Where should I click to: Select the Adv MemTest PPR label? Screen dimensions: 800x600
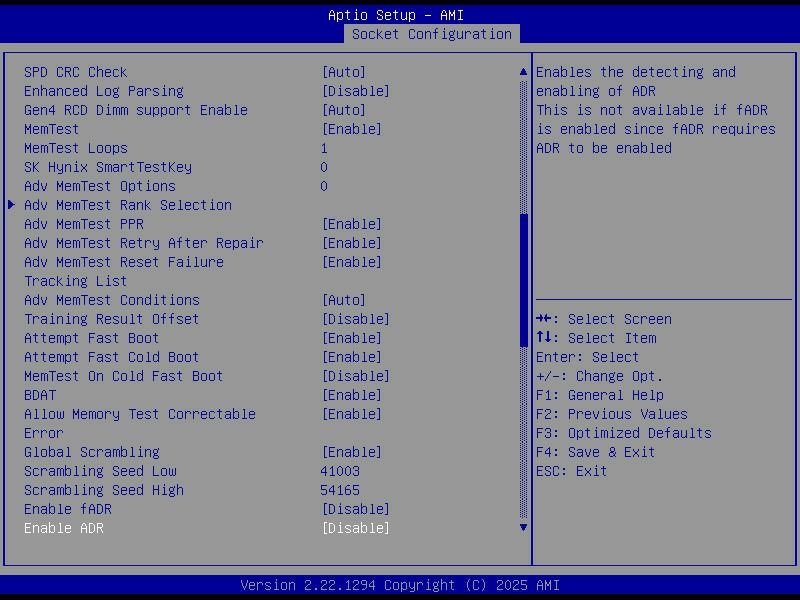point(84,224)
